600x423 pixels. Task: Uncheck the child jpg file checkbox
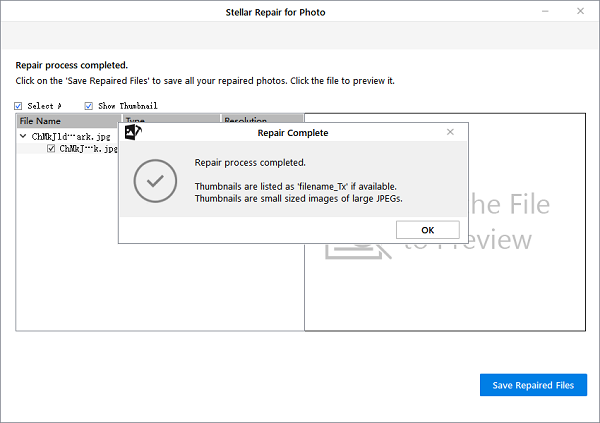click(52, 148)
